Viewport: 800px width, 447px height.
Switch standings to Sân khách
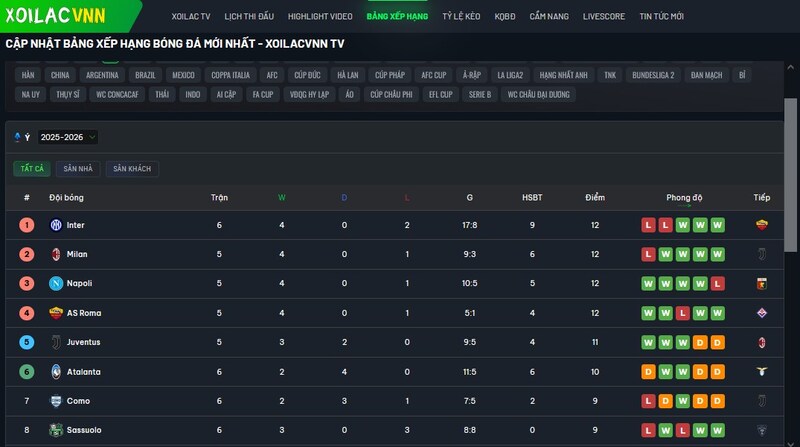tap(132, 169)
